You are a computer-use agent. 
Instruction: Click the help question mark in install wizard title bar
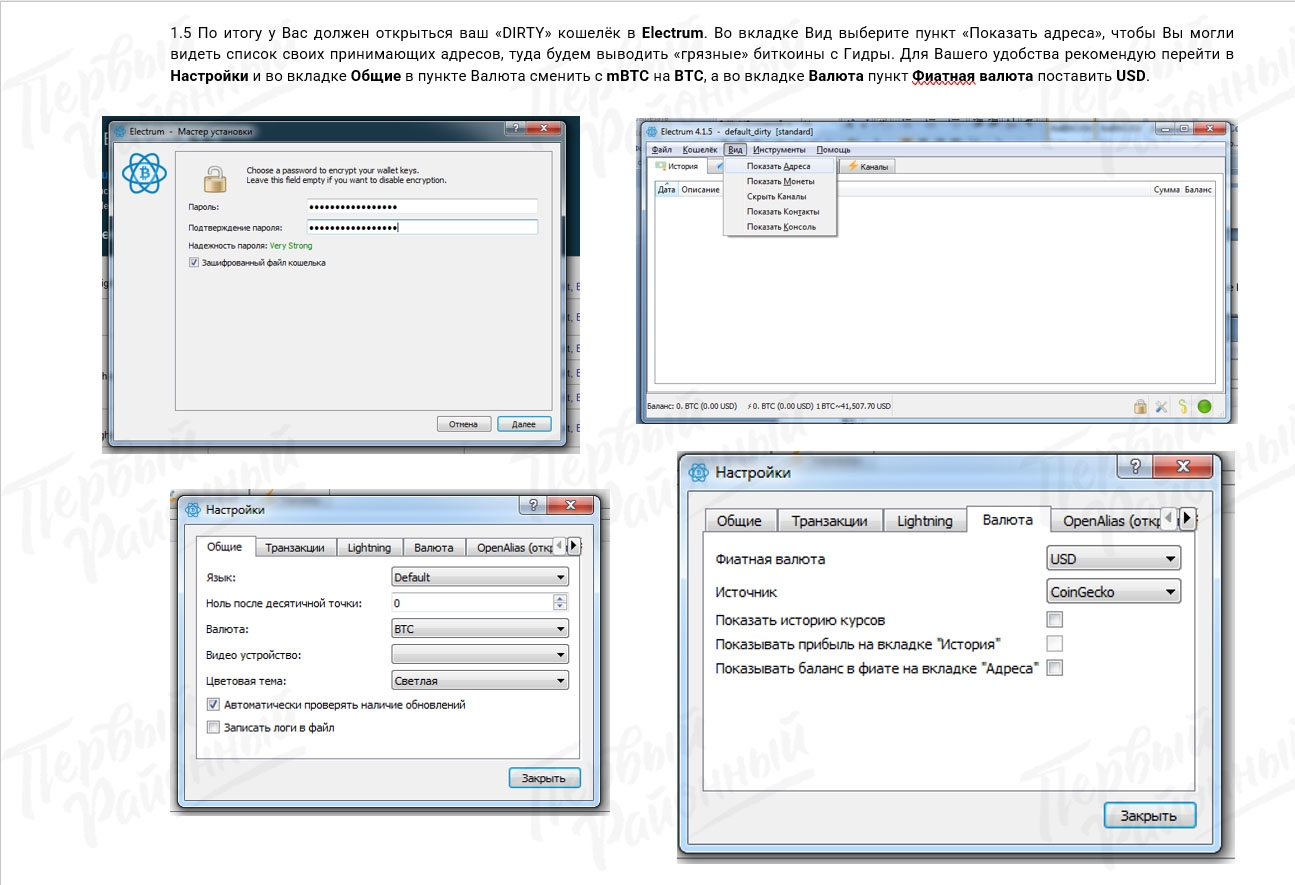point(513,130)
